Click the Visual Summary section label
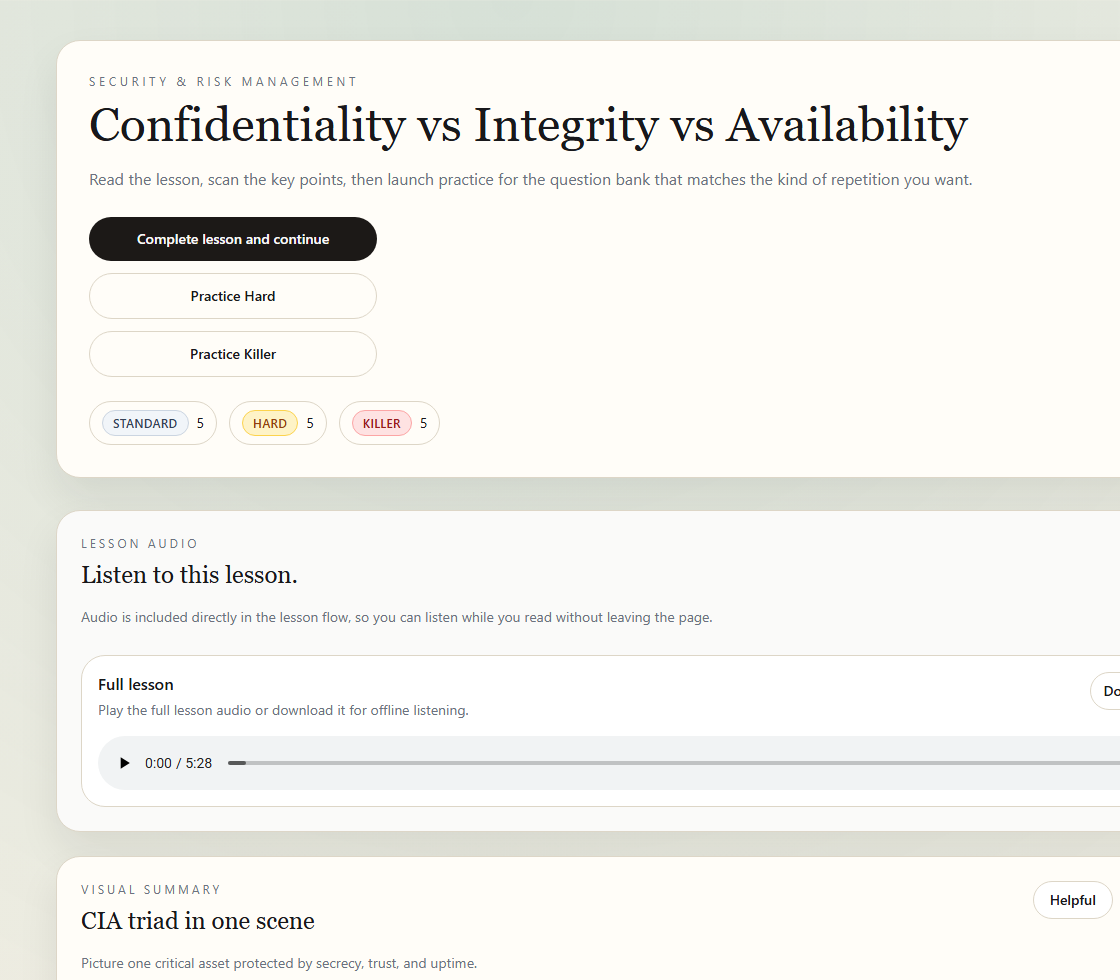 click(151, 890)
